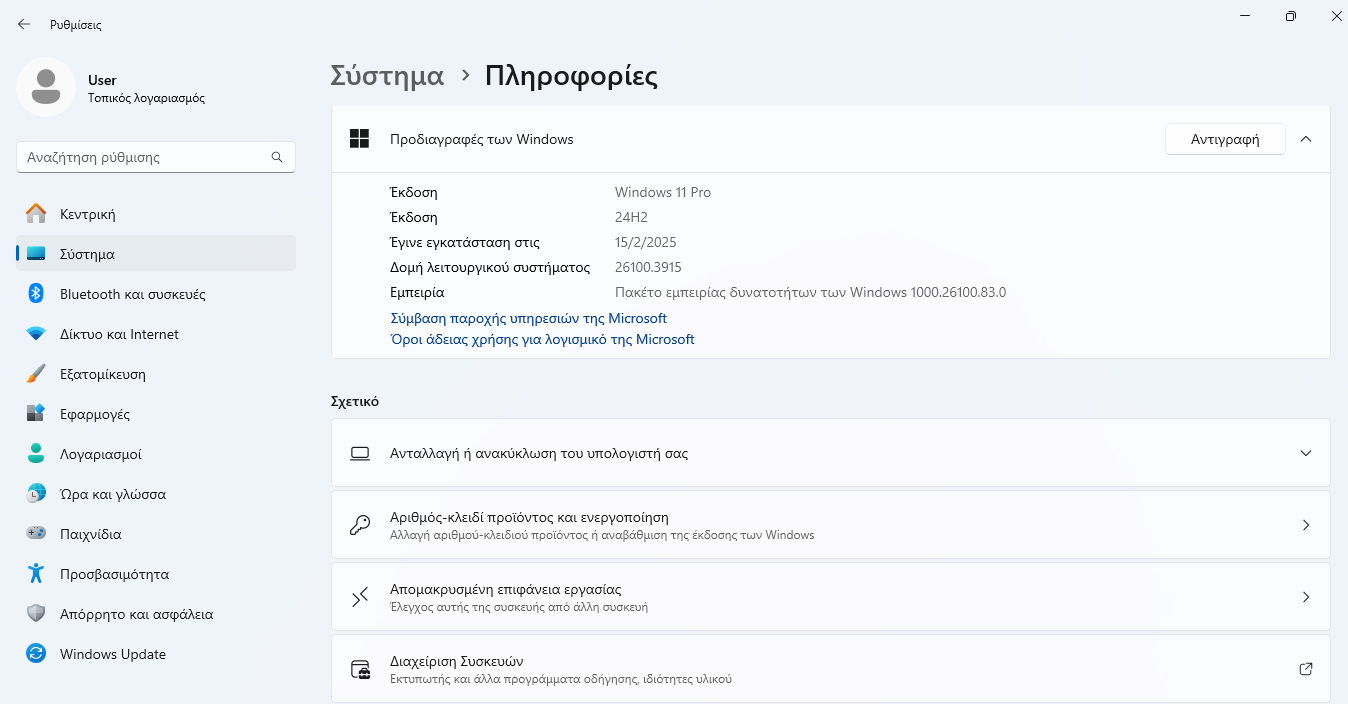Click the Ώρα και γλώσσα clock icon

pos(36,494)
